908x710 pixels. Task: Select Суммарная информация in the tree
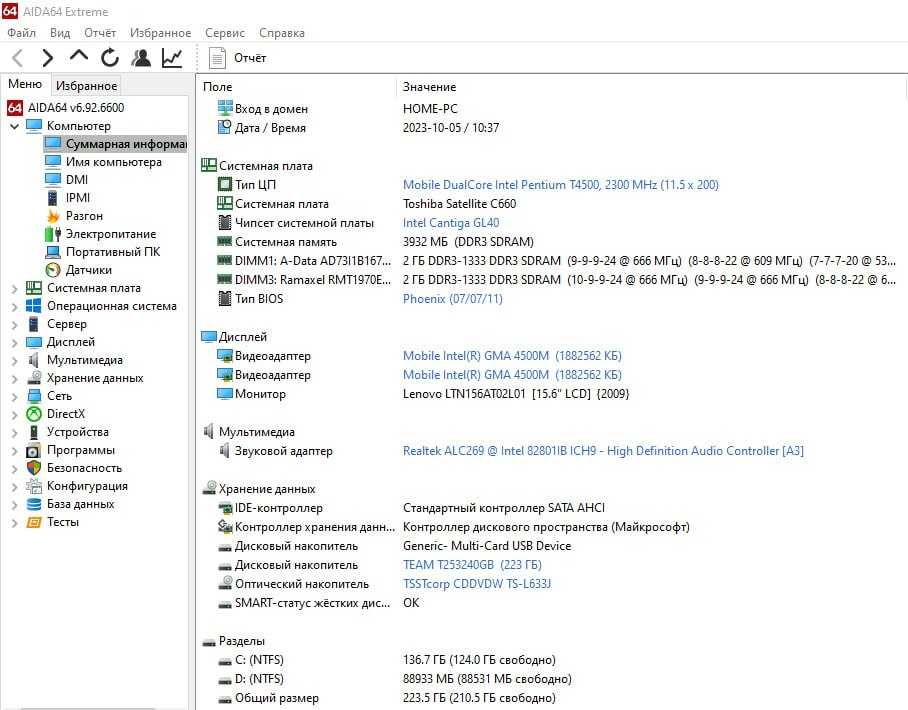point(116,144)
